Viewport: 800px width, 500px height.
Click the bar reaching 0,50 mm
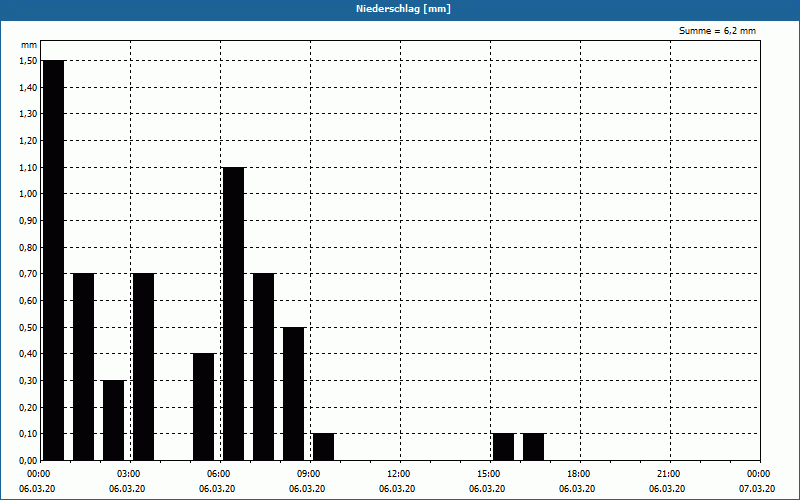click(294, 394)
